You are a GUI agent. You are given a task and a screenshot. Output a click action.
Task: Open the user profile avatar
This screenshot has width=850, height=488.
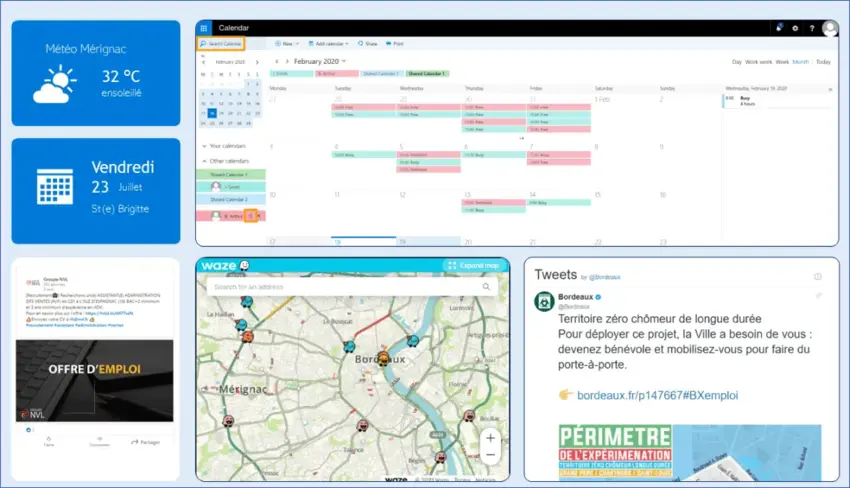[829, 29]
